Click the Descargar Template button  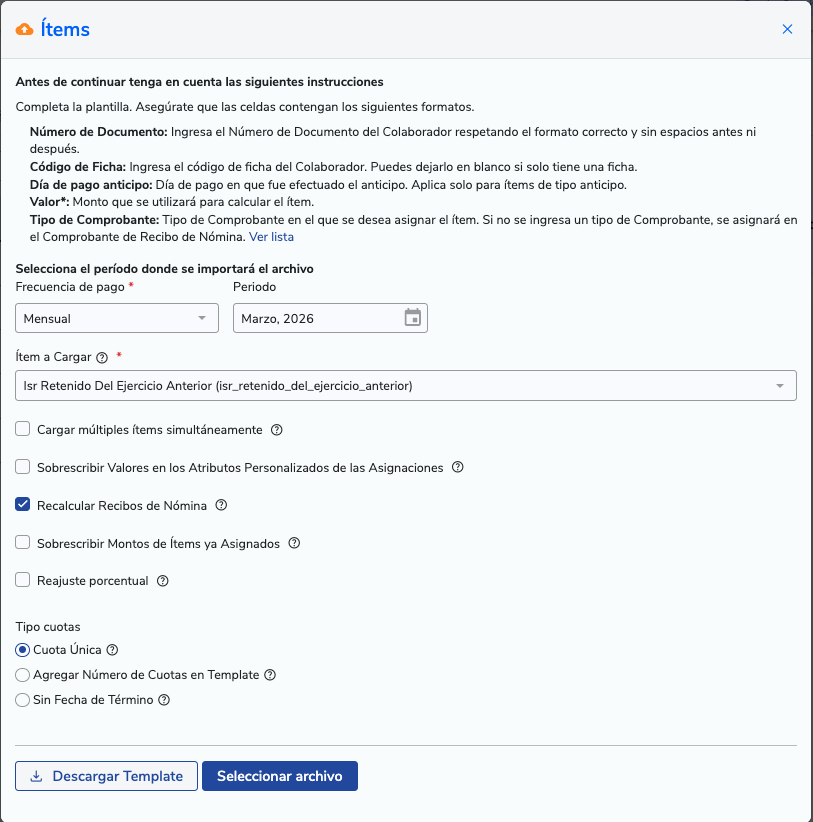coord(106,776)
